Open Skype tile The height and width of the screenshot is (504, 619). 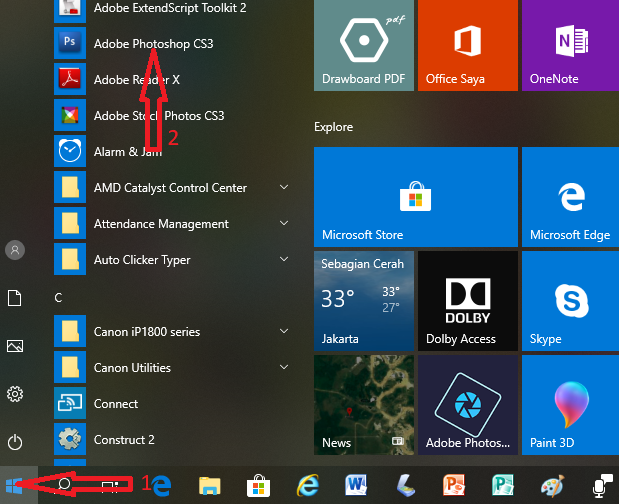[x=570, y=301]
